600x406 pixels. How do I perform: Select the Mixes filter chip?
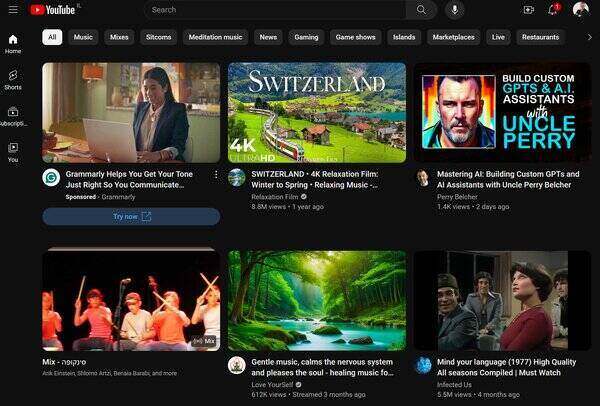[119, 37]
